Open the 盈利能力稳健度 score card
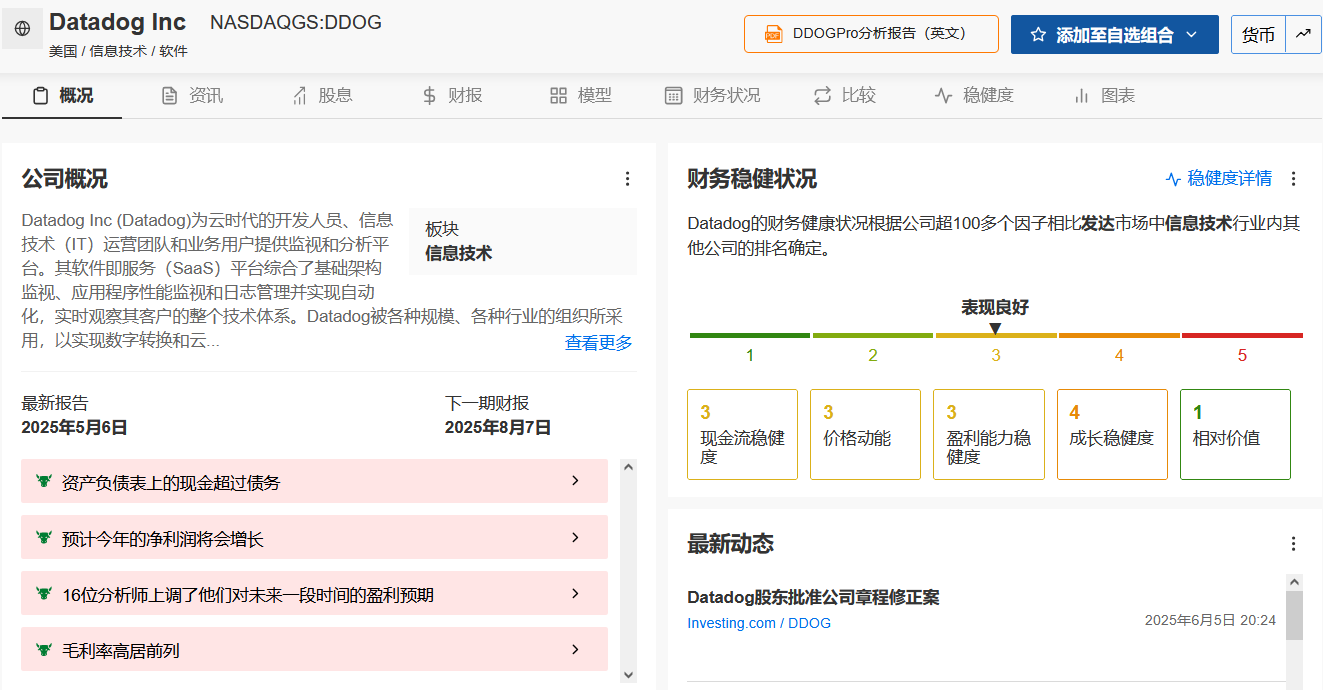 coord(988,434)
